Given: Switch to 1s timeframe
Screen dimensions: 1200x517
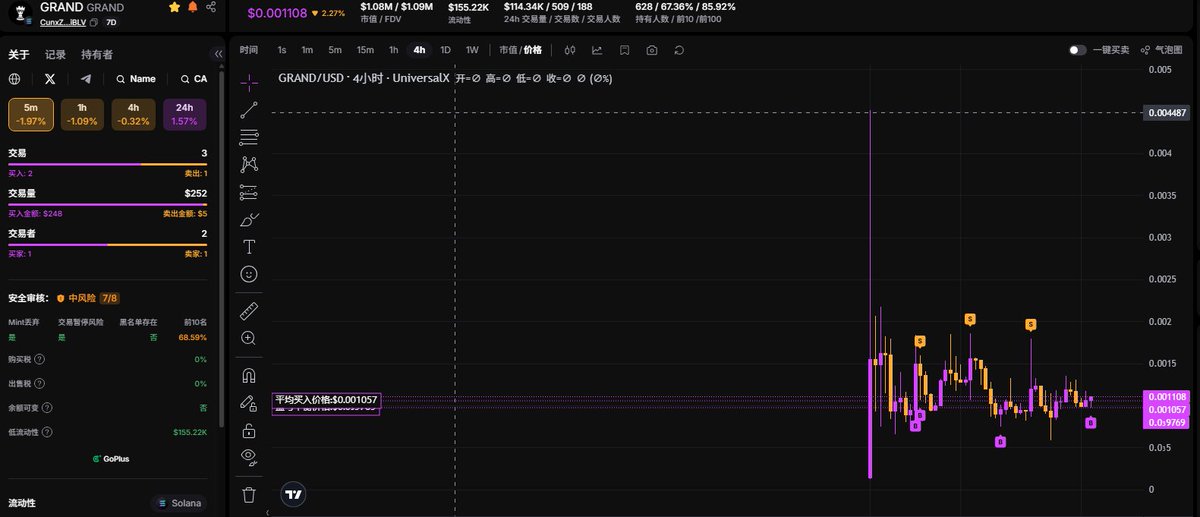Looking at the screenshot, I should [282, 50].
